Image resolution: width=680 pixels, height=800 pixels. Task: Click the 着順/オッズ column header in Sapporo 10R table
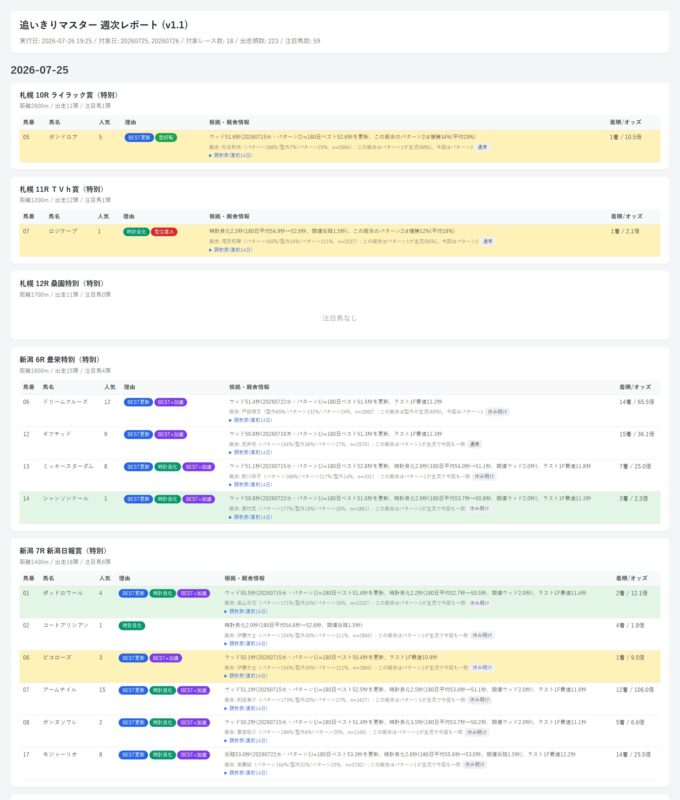click(x=625, y=122)
